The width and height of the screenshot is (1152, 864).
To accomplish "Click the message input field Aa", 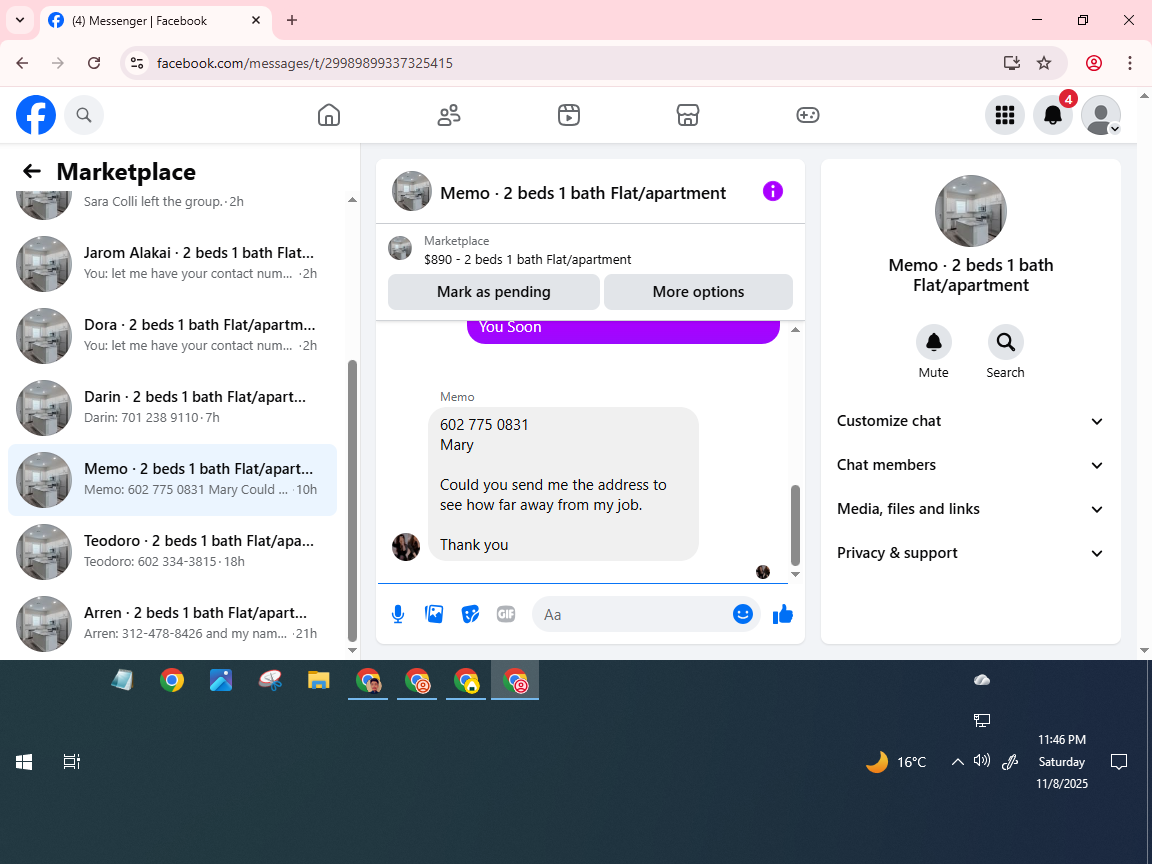I will [x=634, y=615].
